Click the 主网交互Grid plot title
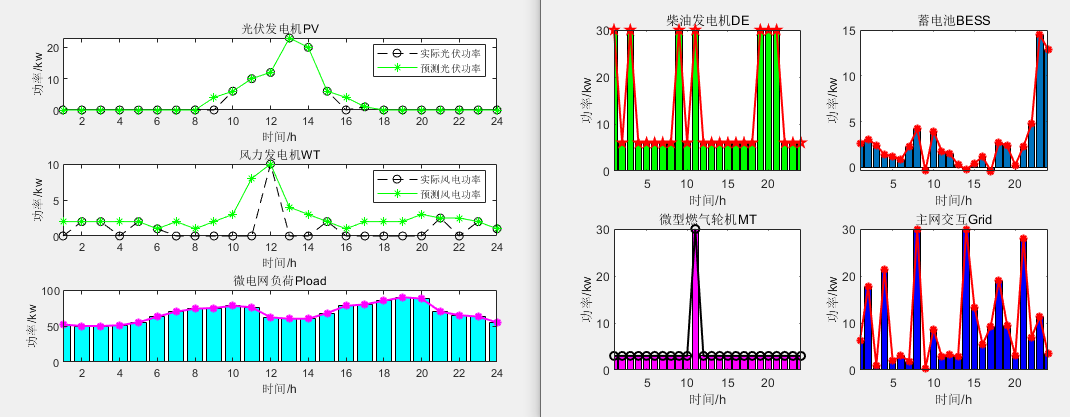 point(950,219)
